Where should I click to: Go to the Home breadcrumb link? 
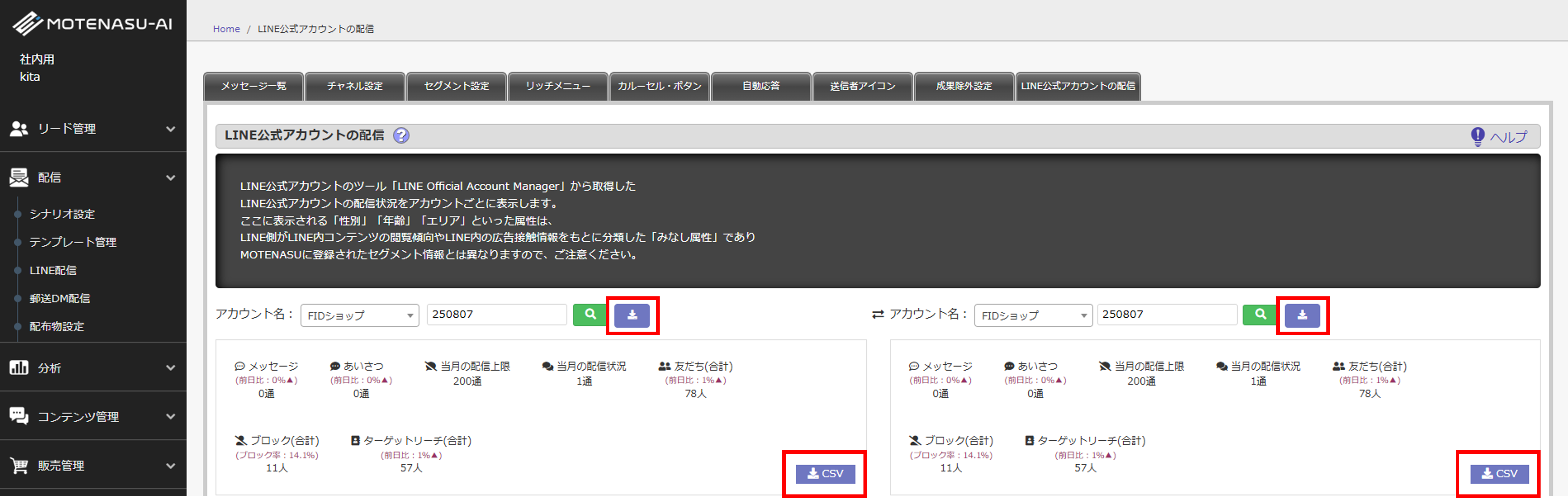pyautogui.click(x=226, y=28)
